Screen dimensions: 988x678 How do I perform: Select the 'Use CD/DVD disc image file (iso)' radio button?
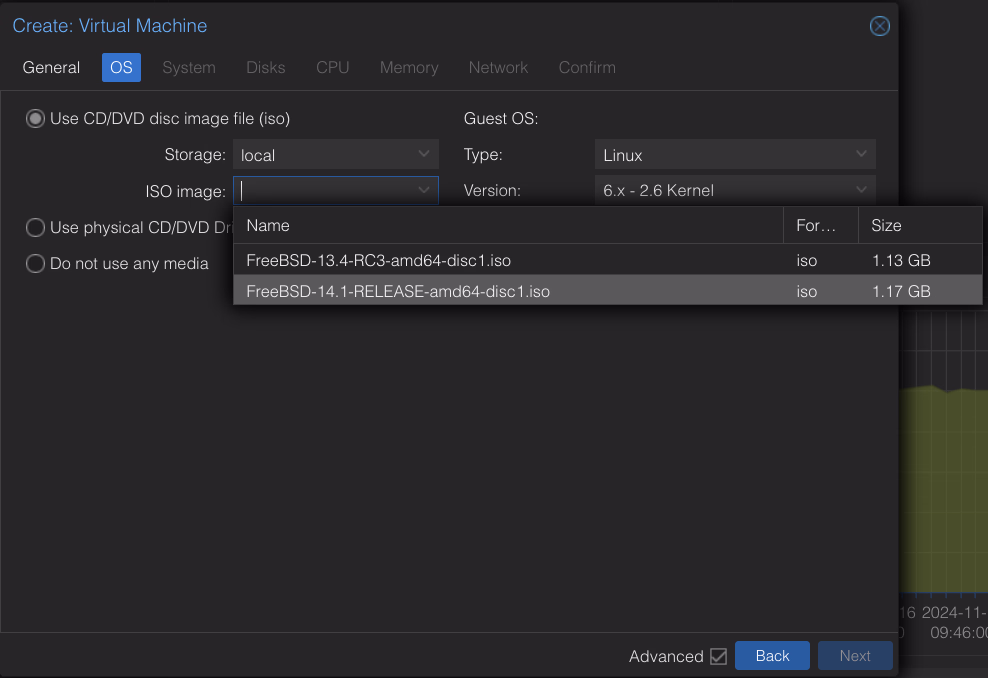coord(35,118)
